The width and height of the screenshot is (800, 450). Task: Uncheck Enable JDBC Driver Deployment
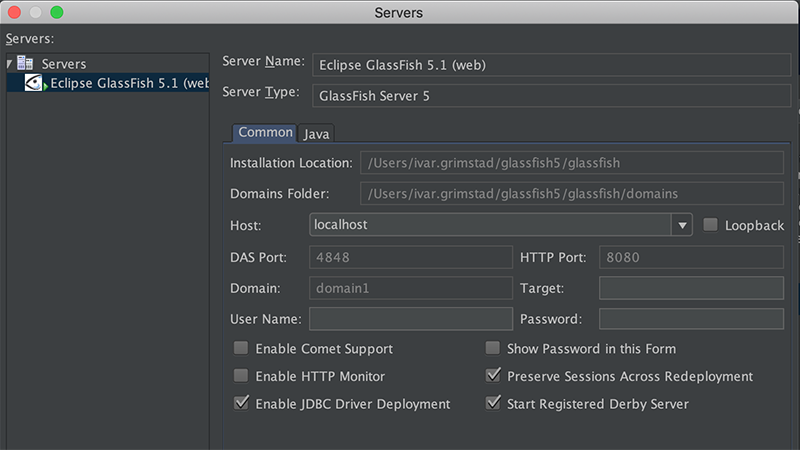[241, 403]
